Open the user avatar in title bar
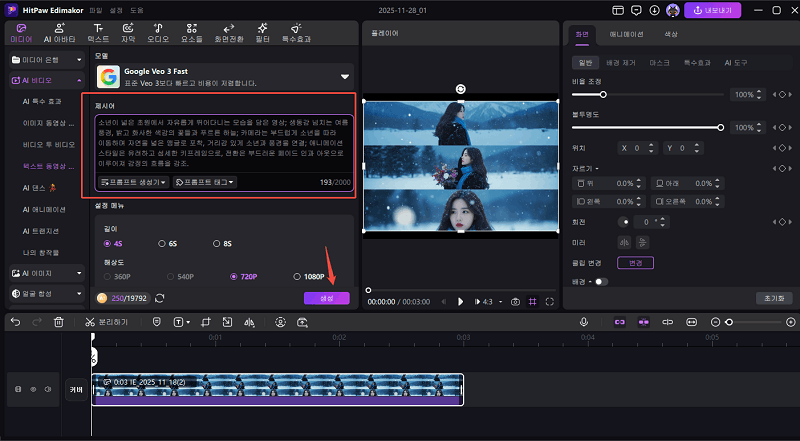The width and height of the screenshot is (800, 441). point(673,10)
